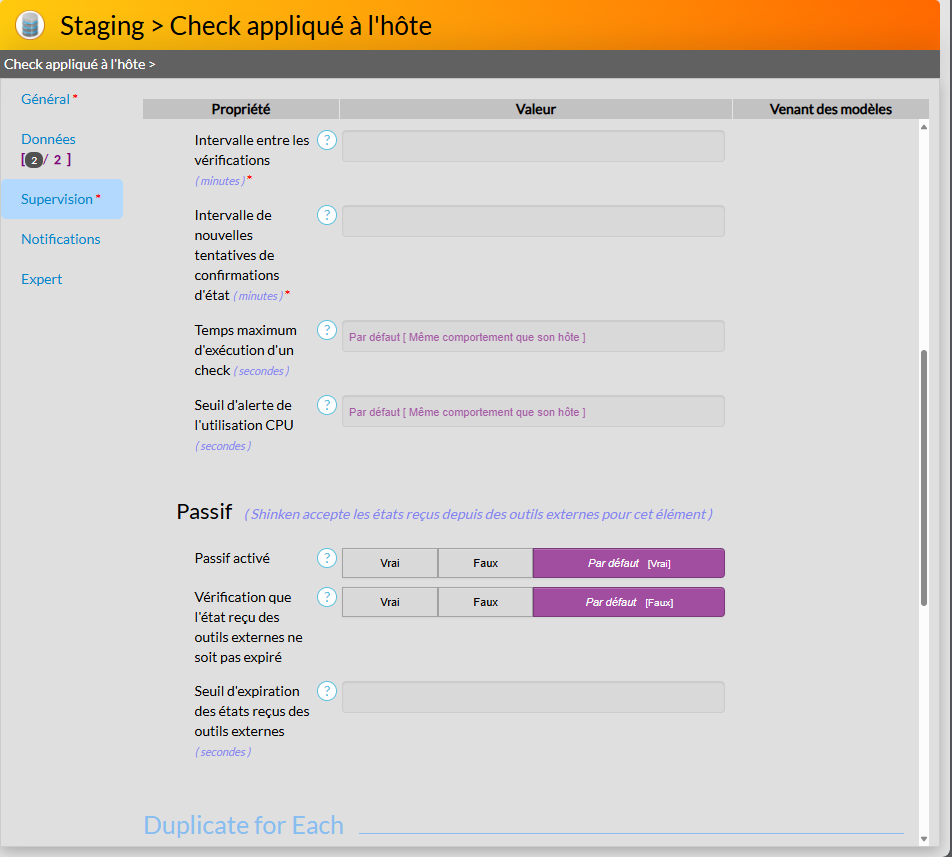Show help for Seuil d'alerte CPU
Image resolution: width=952 pixels, height=857 pixels.
pos(326,405)
